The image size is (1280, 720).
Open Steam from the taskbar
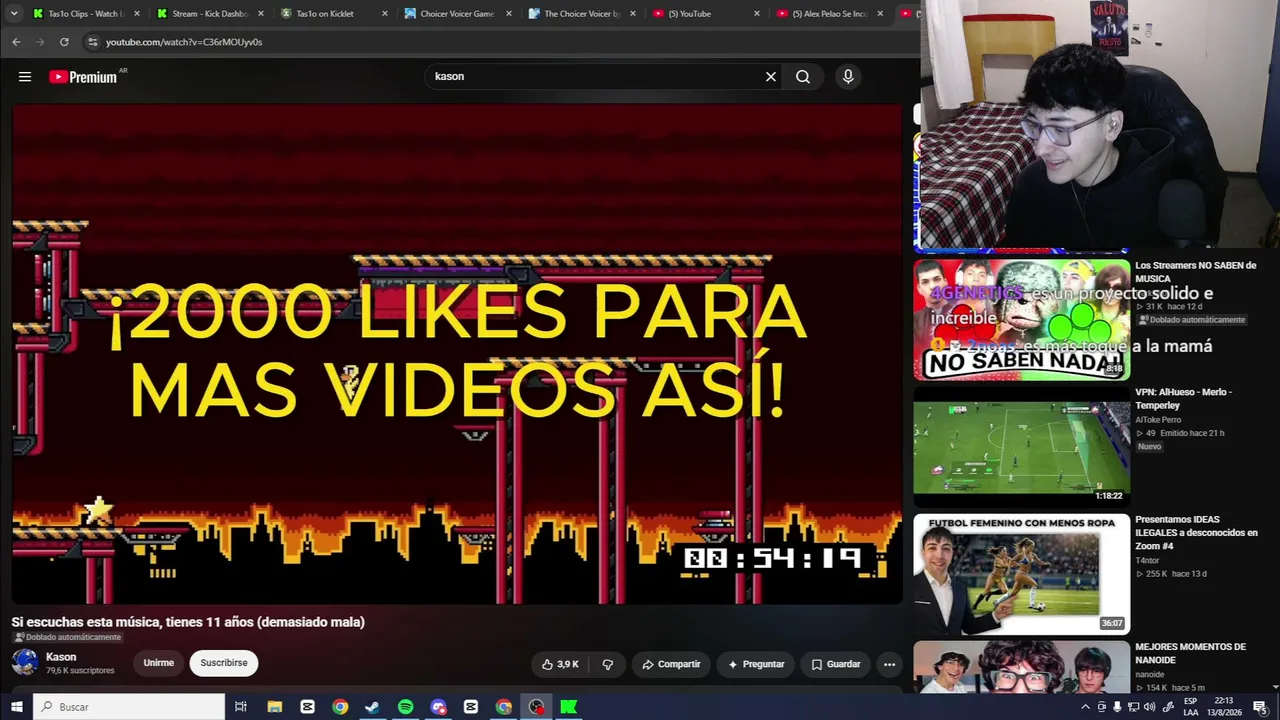tap(372, 707)
